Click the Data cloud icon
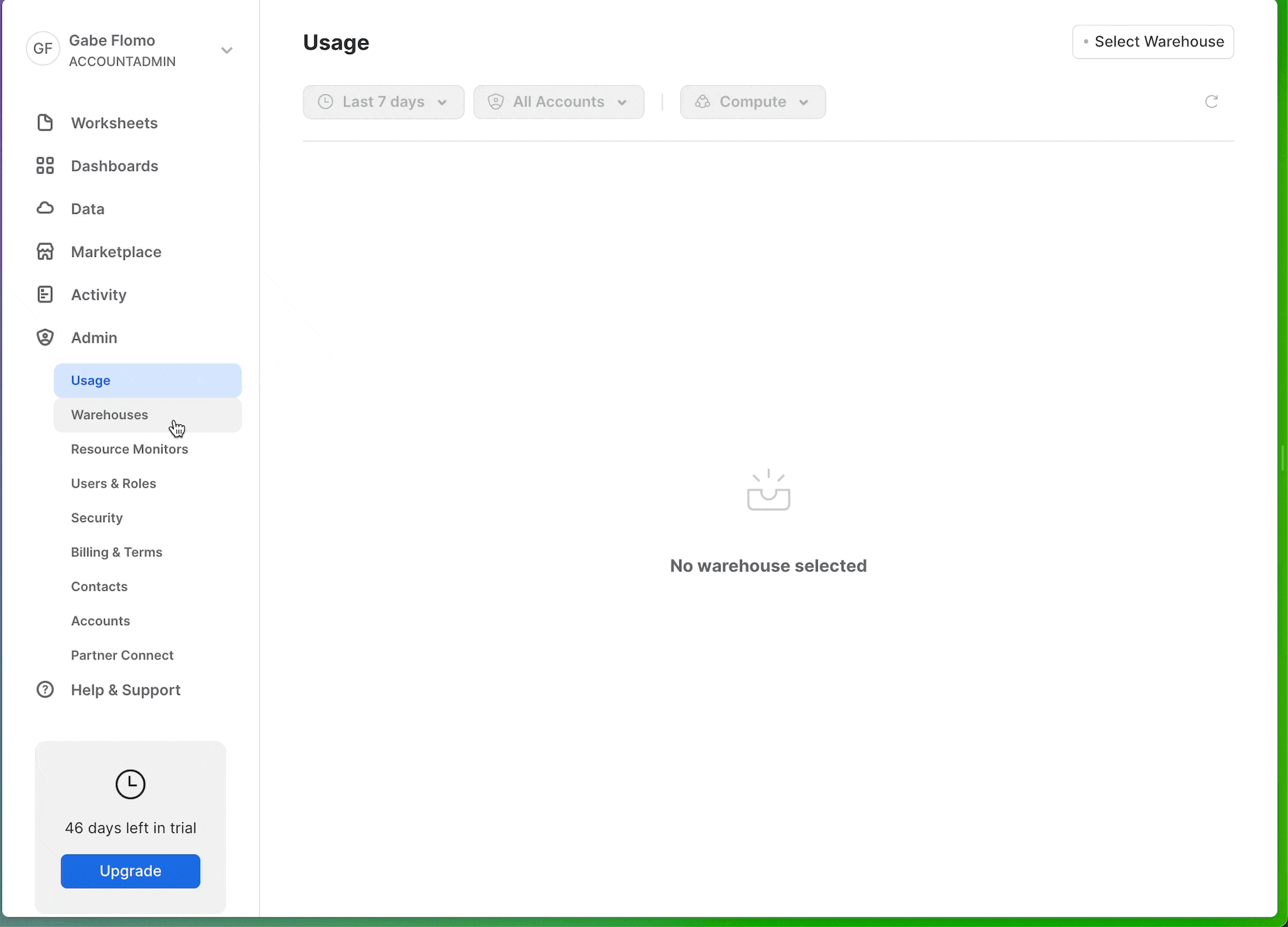 (x=45, y=209)
